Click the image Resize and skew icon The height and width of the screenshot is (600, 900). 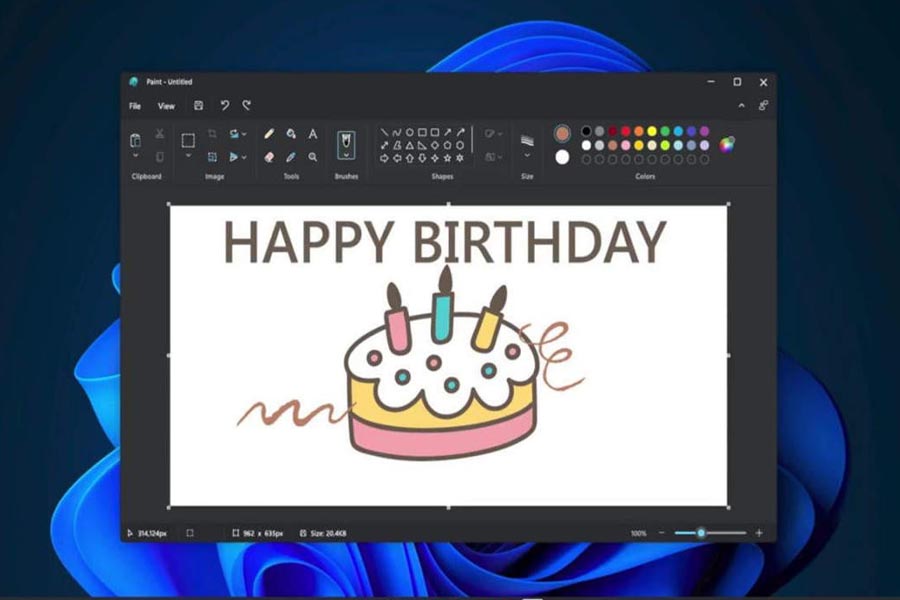(x=212, y=157)
